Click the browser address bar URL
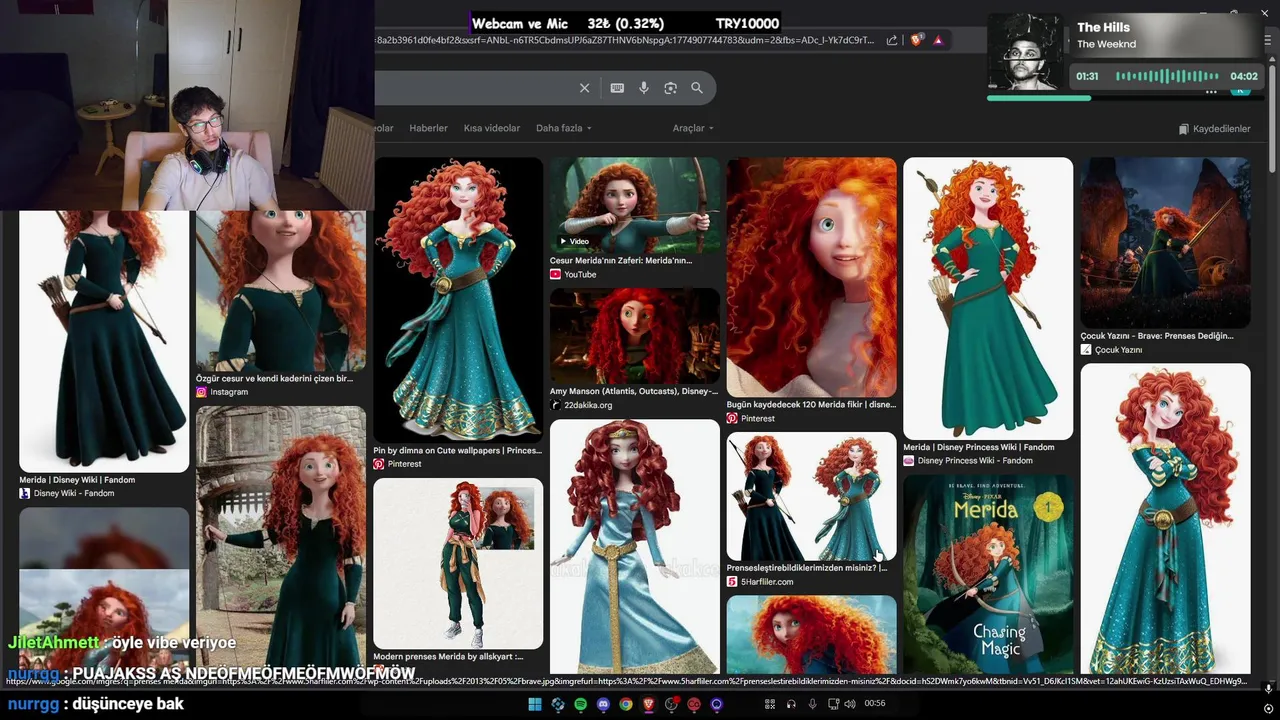Image resolution: width=1280 pixels, height=720 pixels. tap(625, 40)
